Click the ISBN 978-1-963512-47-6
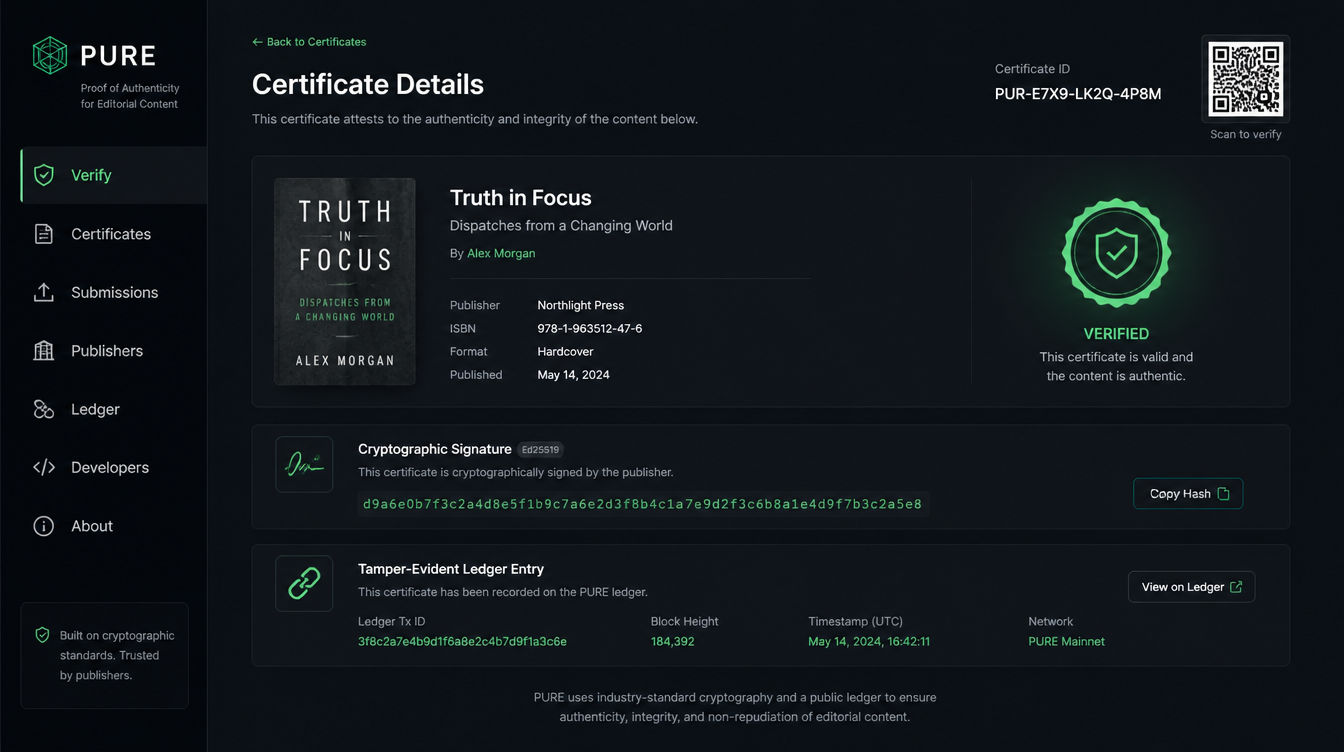The image size is (1344, 752). tap(589, 329)
